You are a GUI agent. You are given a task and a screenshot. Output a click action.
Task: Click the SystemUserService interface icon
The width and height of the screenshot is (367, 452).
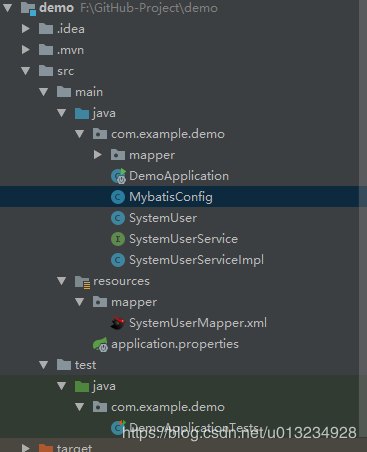tap(118, 239)
